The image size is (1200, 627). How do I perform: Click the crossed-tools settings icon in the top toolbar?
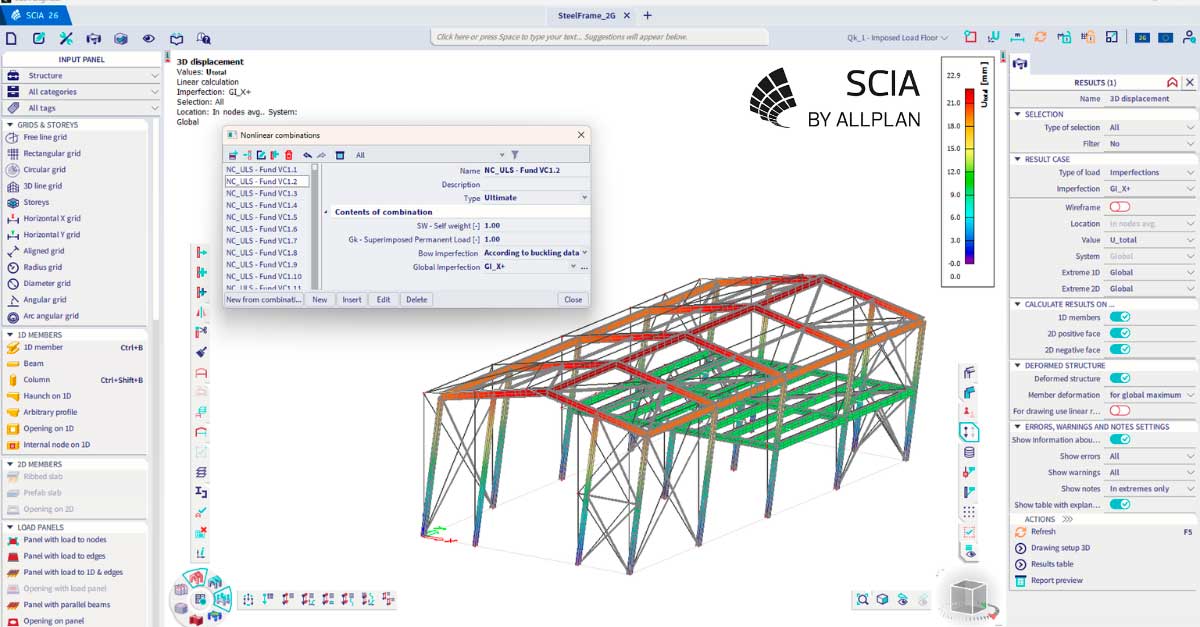pyautogui.click(x=66, y=38)
